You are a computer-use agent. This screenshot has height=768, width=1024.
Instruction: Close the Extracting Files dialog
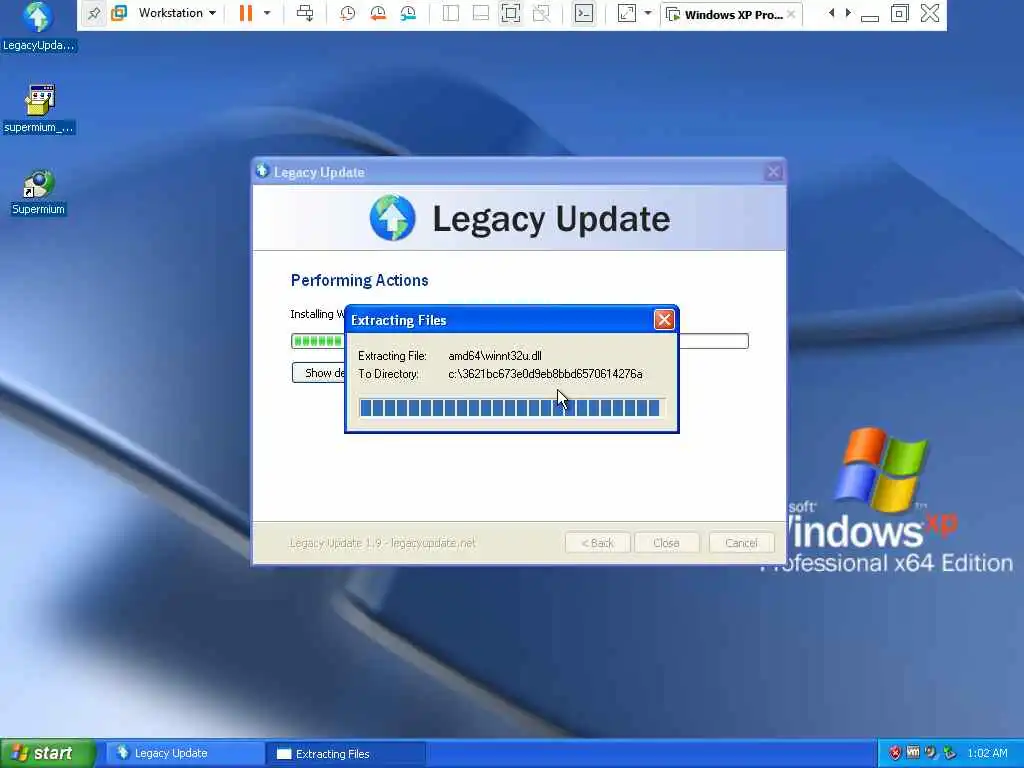pos(664,319)
